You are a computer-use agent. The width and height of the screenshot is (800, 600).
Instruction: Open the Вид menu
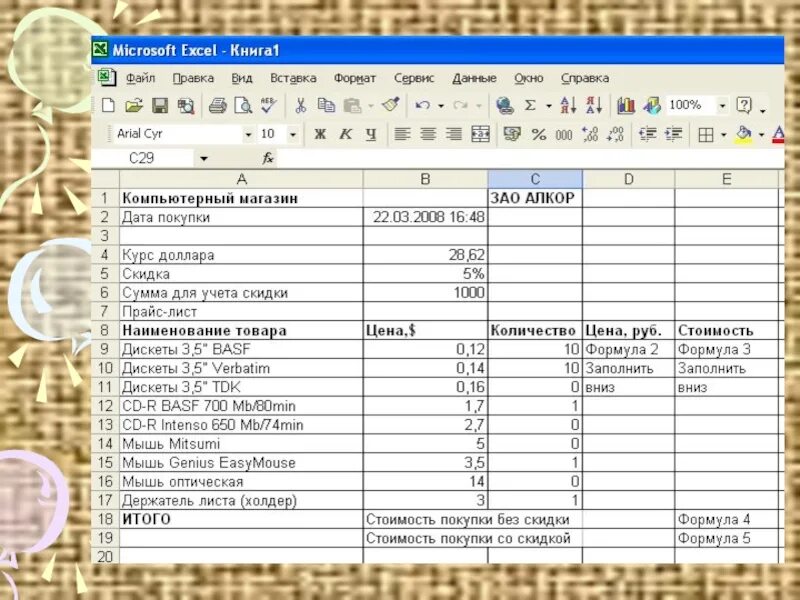pyautogui.click(x=242, y=78)
